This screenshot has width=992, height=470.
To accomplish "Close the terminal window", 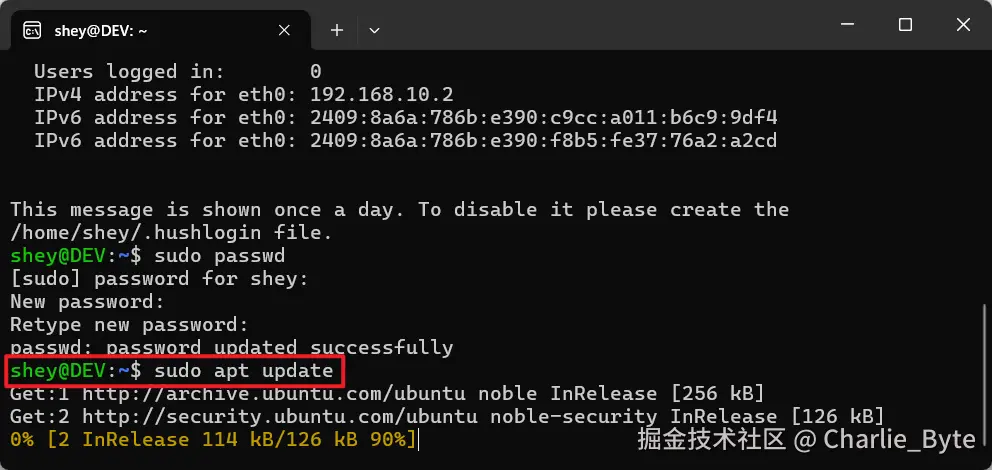I will (x=963, y=25).
